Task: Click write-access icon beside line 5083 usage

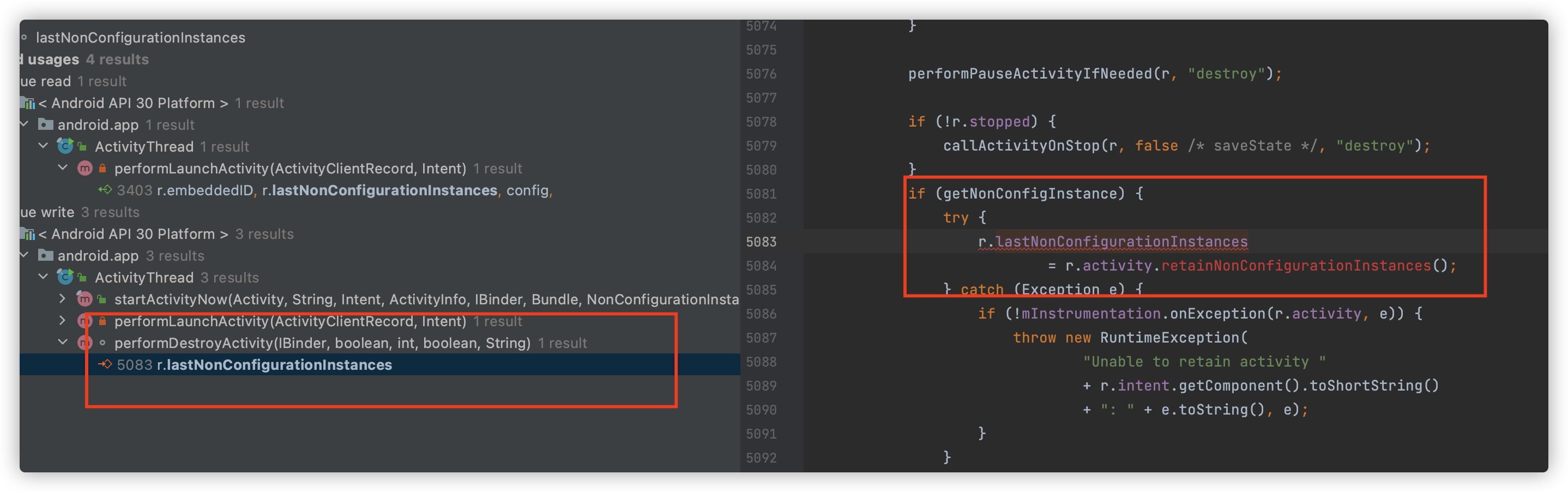Action: 105,364
